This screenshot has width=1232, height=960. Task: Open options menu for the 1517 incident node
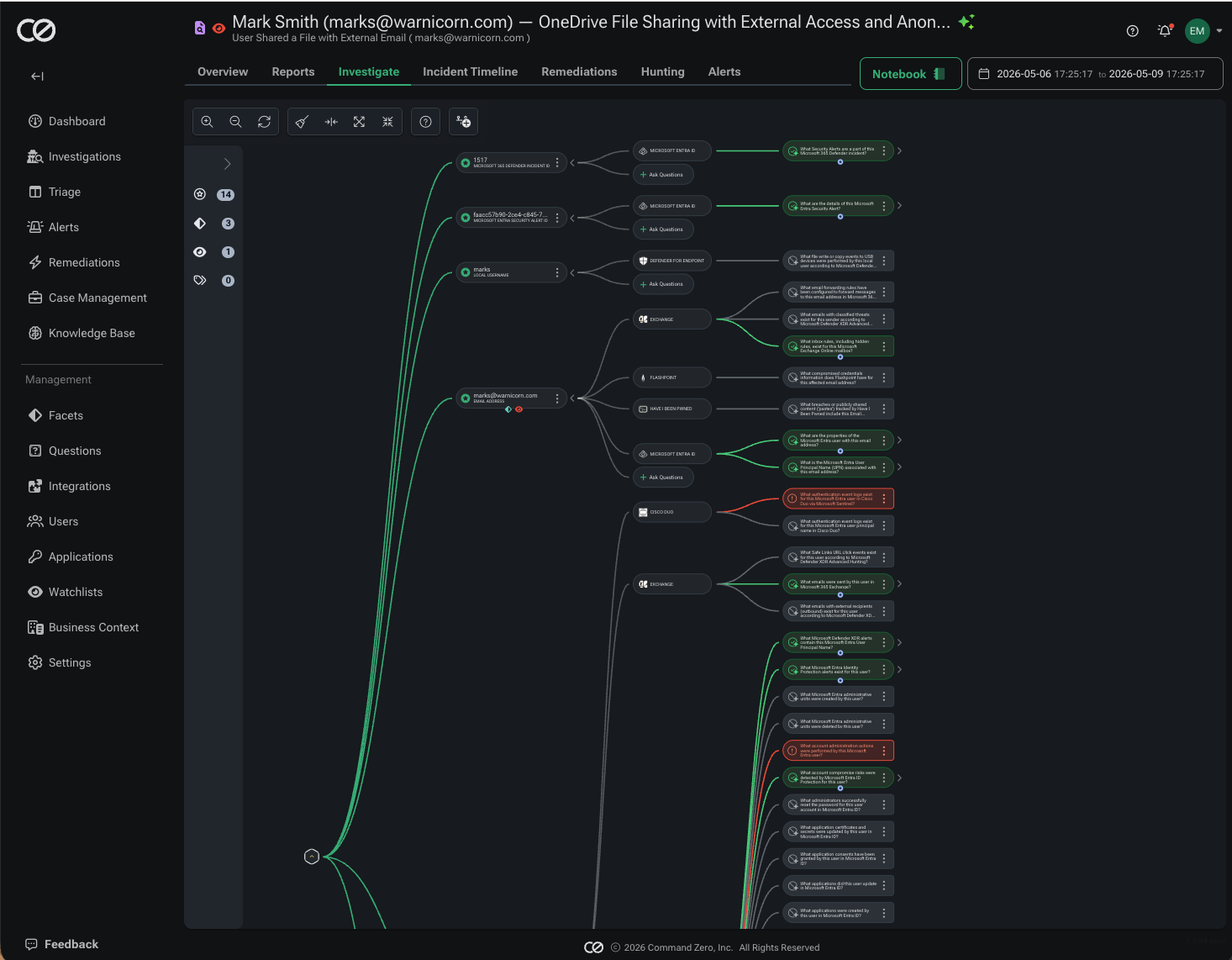pyautogui.click(x=557, y=163)
